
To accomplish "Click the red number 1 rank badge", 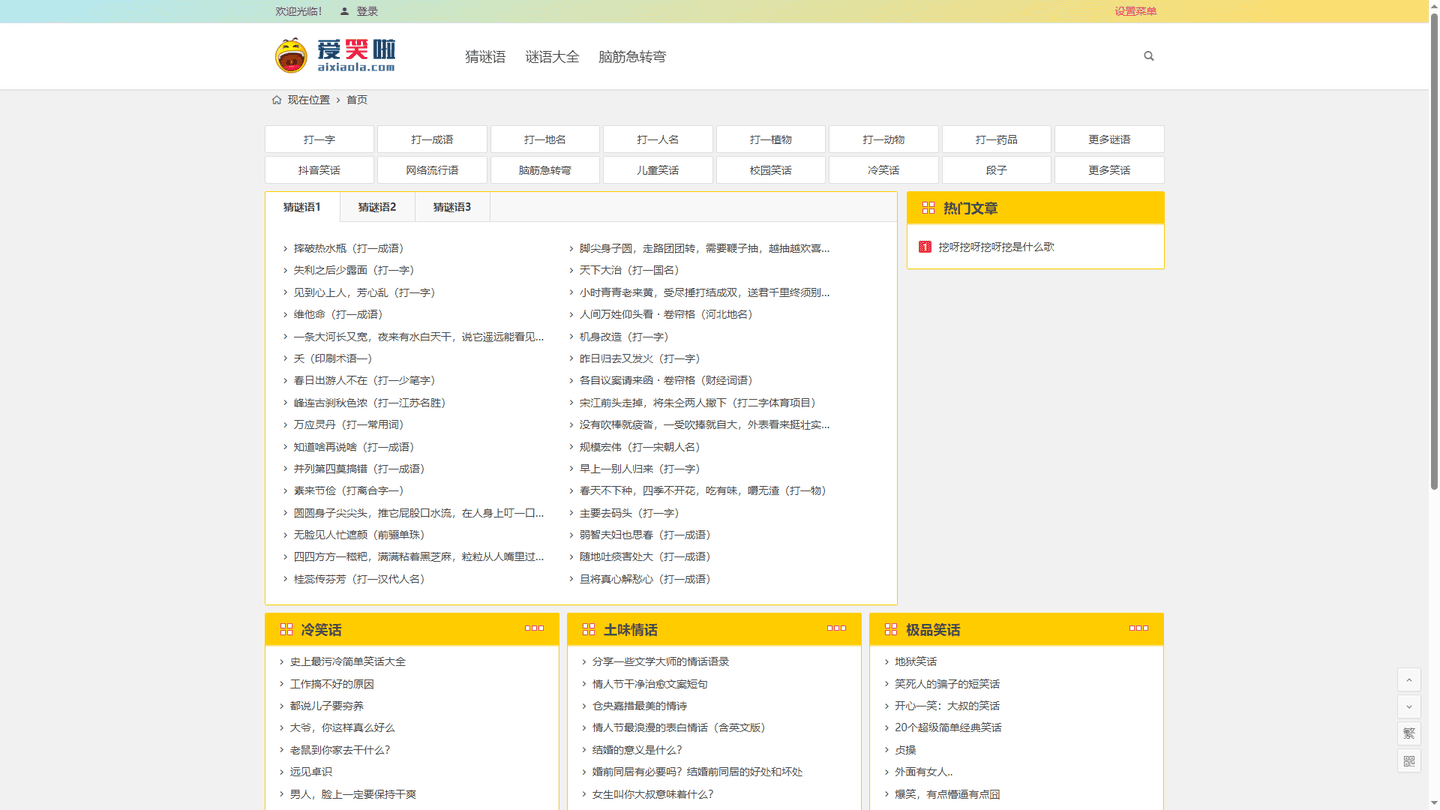I will tap(925, 246).
